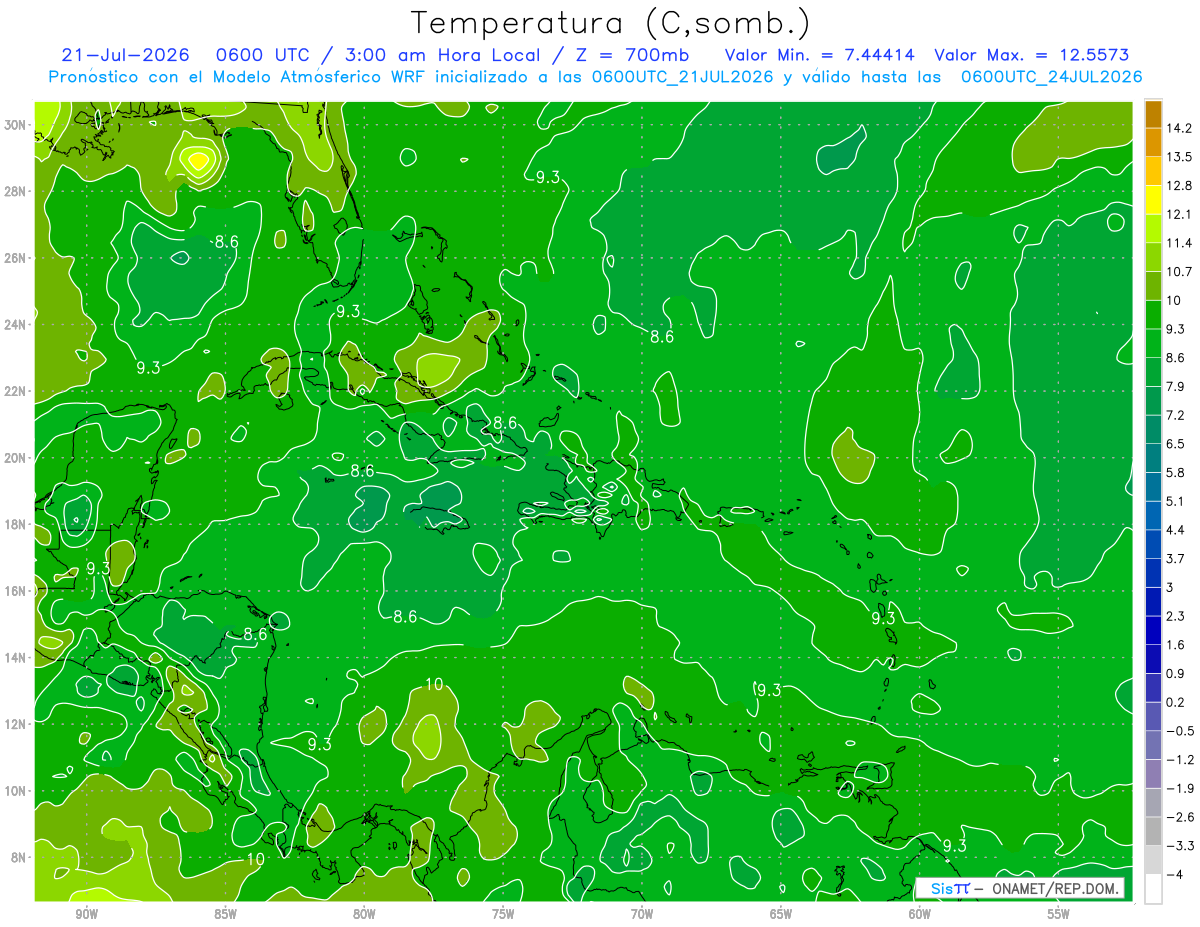Click the -4 color scale label
1200x927 pixels.
pos(1175,875)
